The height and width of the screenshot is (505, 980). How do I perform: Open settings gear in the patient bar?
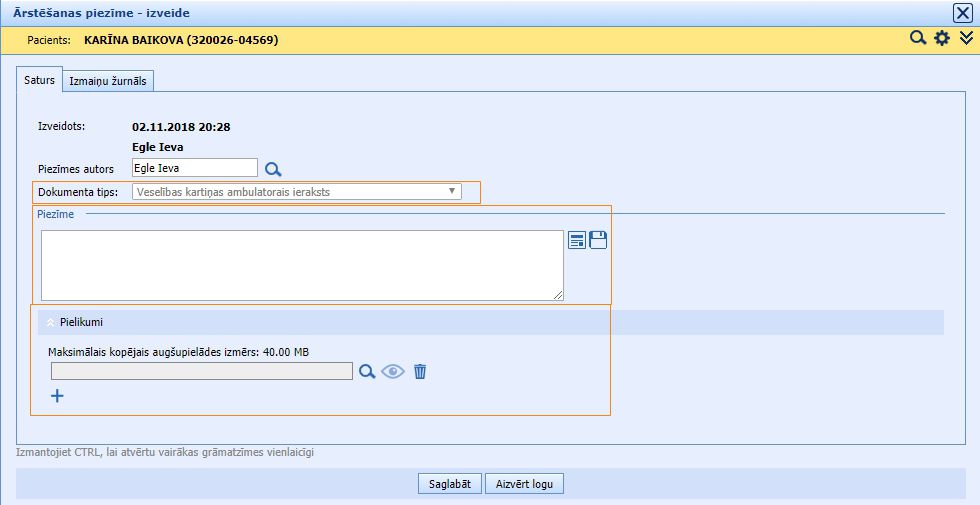(x=941, y=38)
